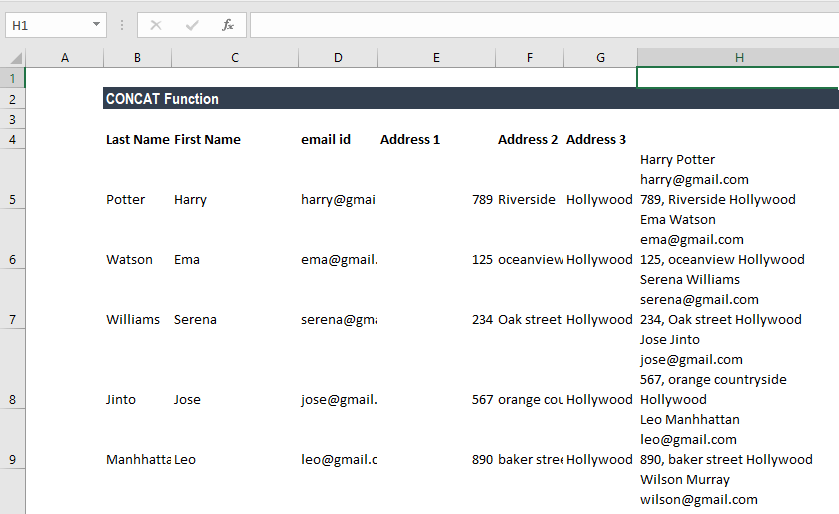Select row 4 header
The width and height of the screenshot is (839, 514).
pyautogui.click(x=12, y=140)
